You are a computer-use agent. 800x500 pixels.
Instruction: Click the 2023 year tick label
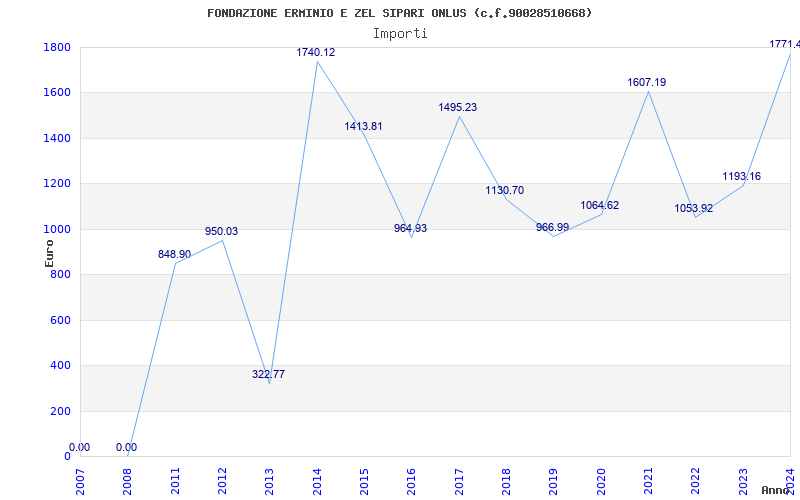point(743,481)
